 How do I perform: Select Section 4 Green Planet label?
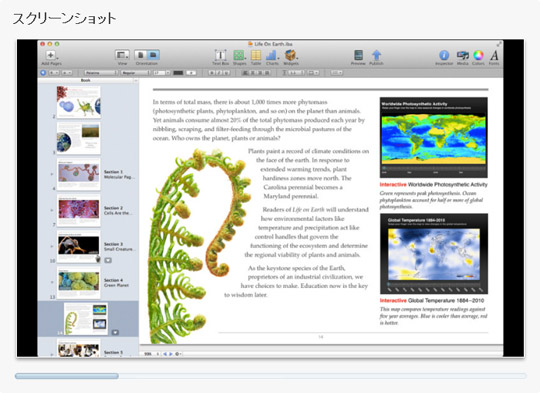(116, 282)
